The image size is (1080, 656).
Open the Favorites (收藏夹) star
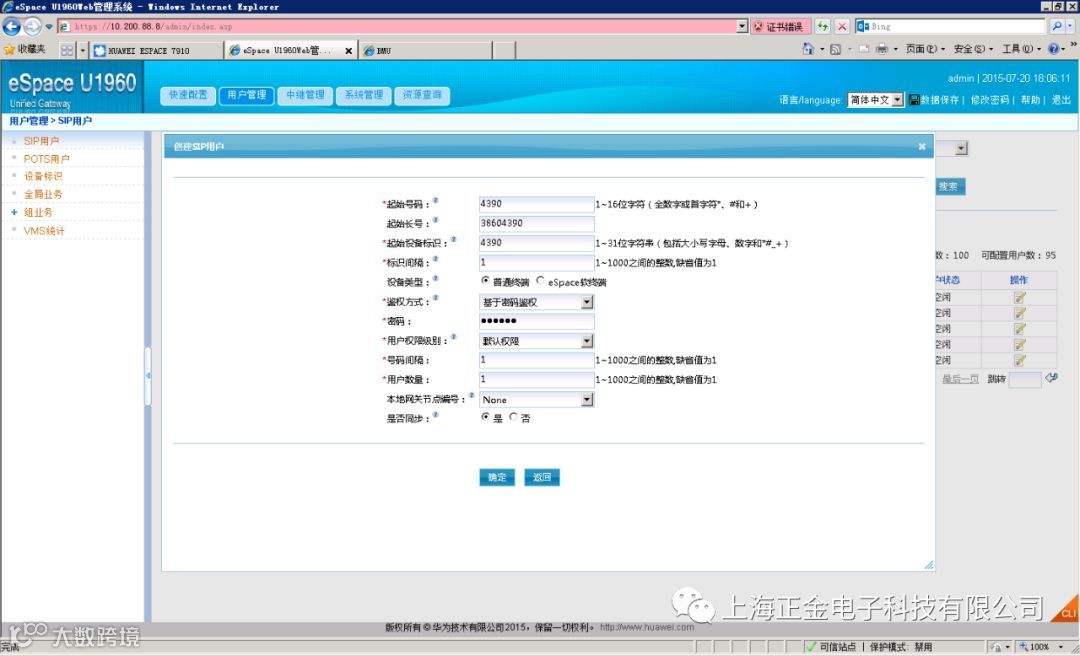tap(9, 50)
